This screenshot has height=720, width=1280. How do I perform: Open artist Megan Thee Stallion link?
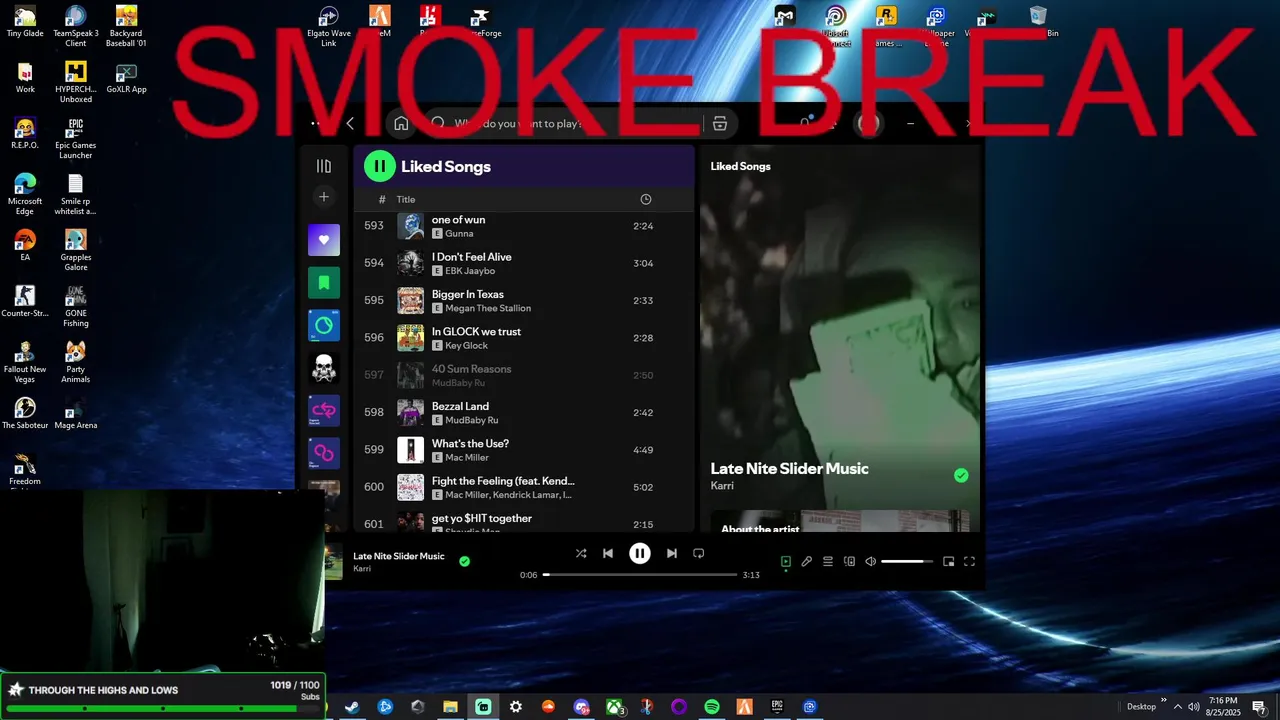pyautogui.click(x=488, y=308)
